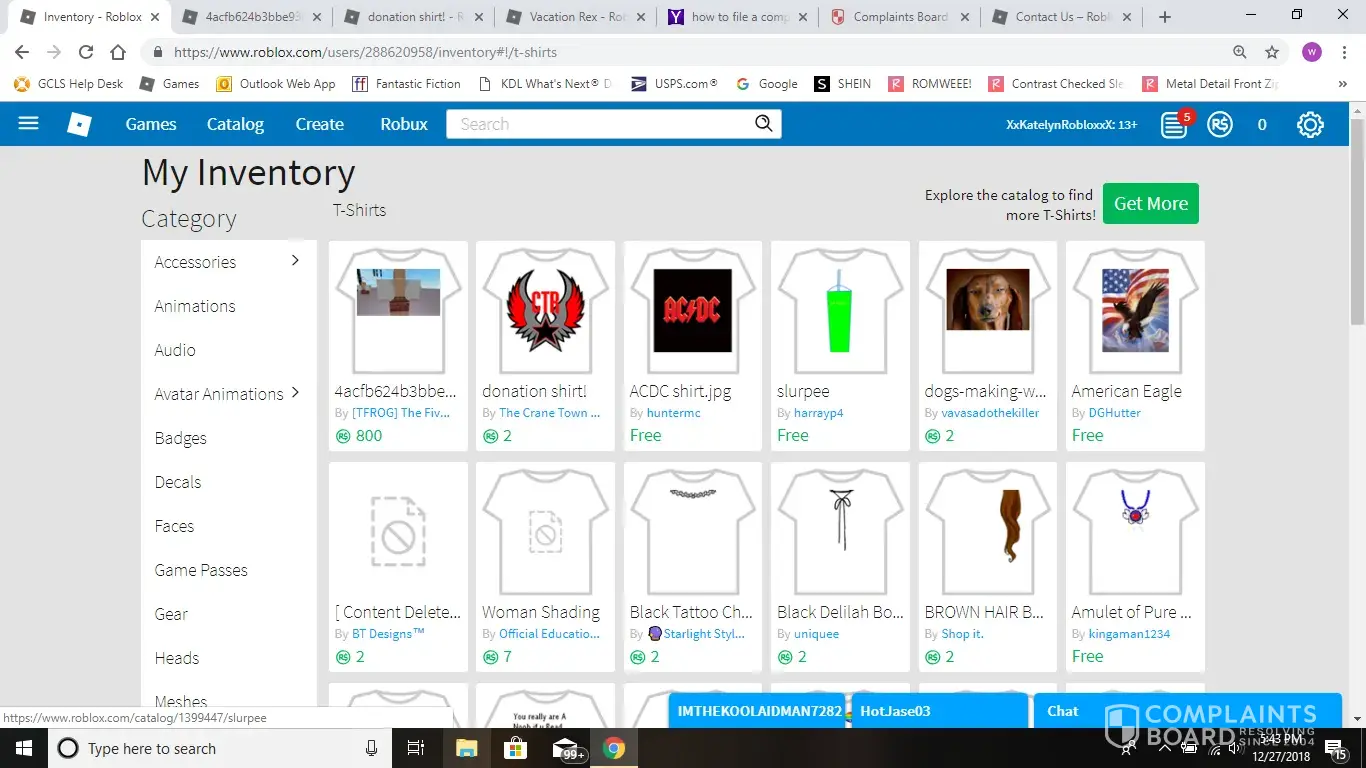Bookmark this page with star icon
The width and height of the screenshot is (1366, 768).
(x=1272, y=53)
